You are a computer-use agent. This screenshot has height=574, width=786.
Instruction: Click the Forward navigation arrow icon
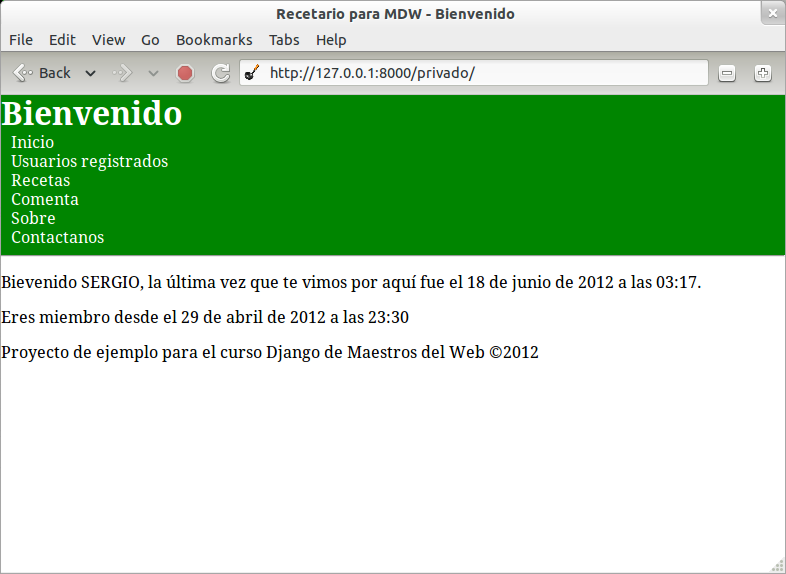(x=122, y=73)
